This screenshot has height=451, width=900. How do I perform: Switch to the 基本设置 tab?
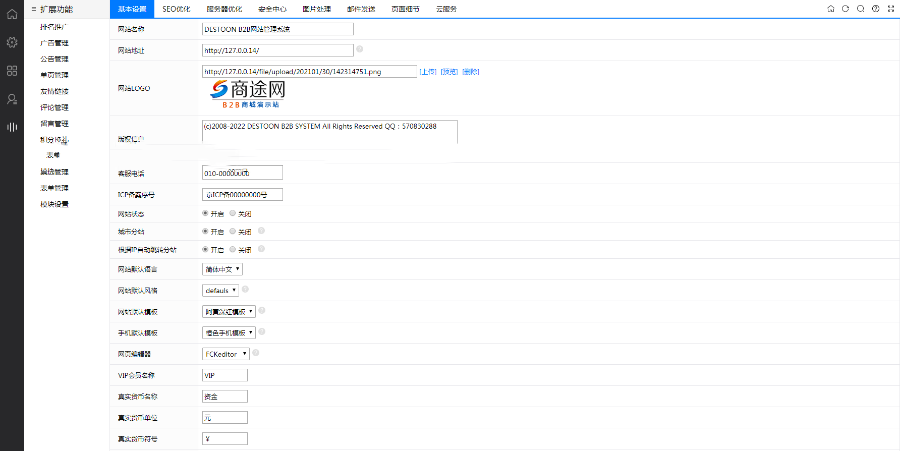pos(132,9)
